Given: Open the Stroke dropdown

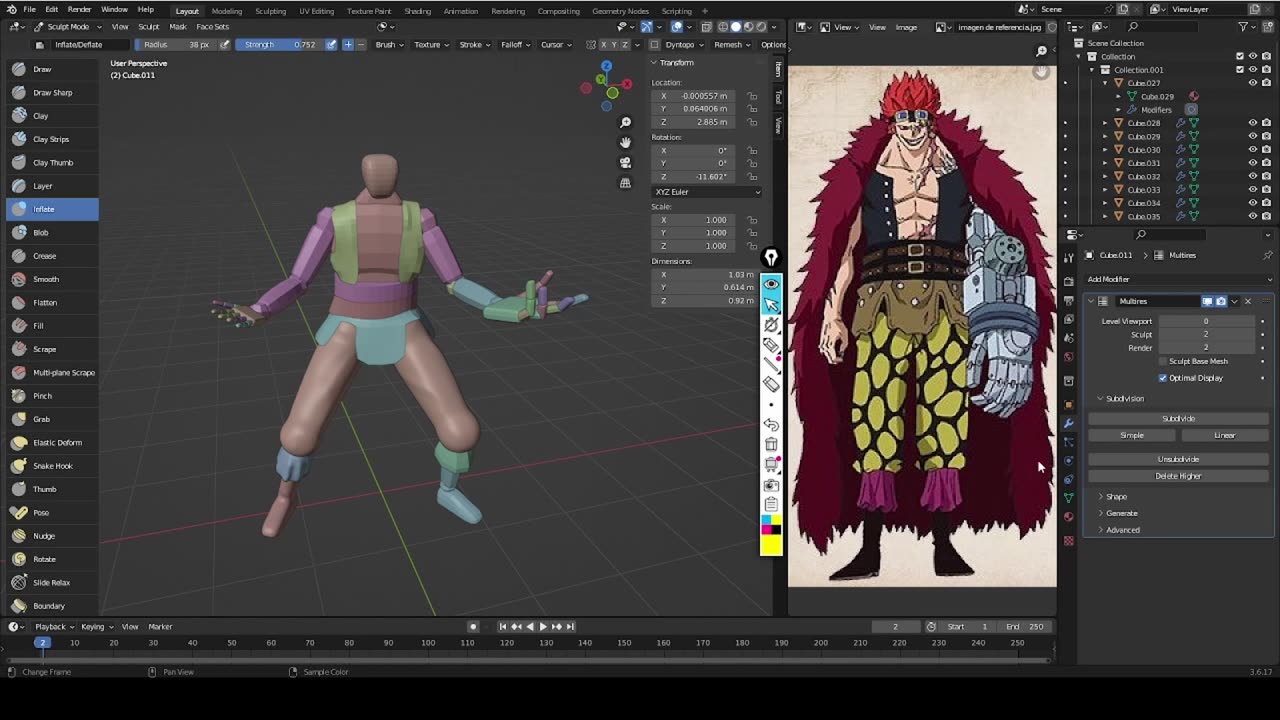Looking at the screenshot, I should tap(474, 44).
